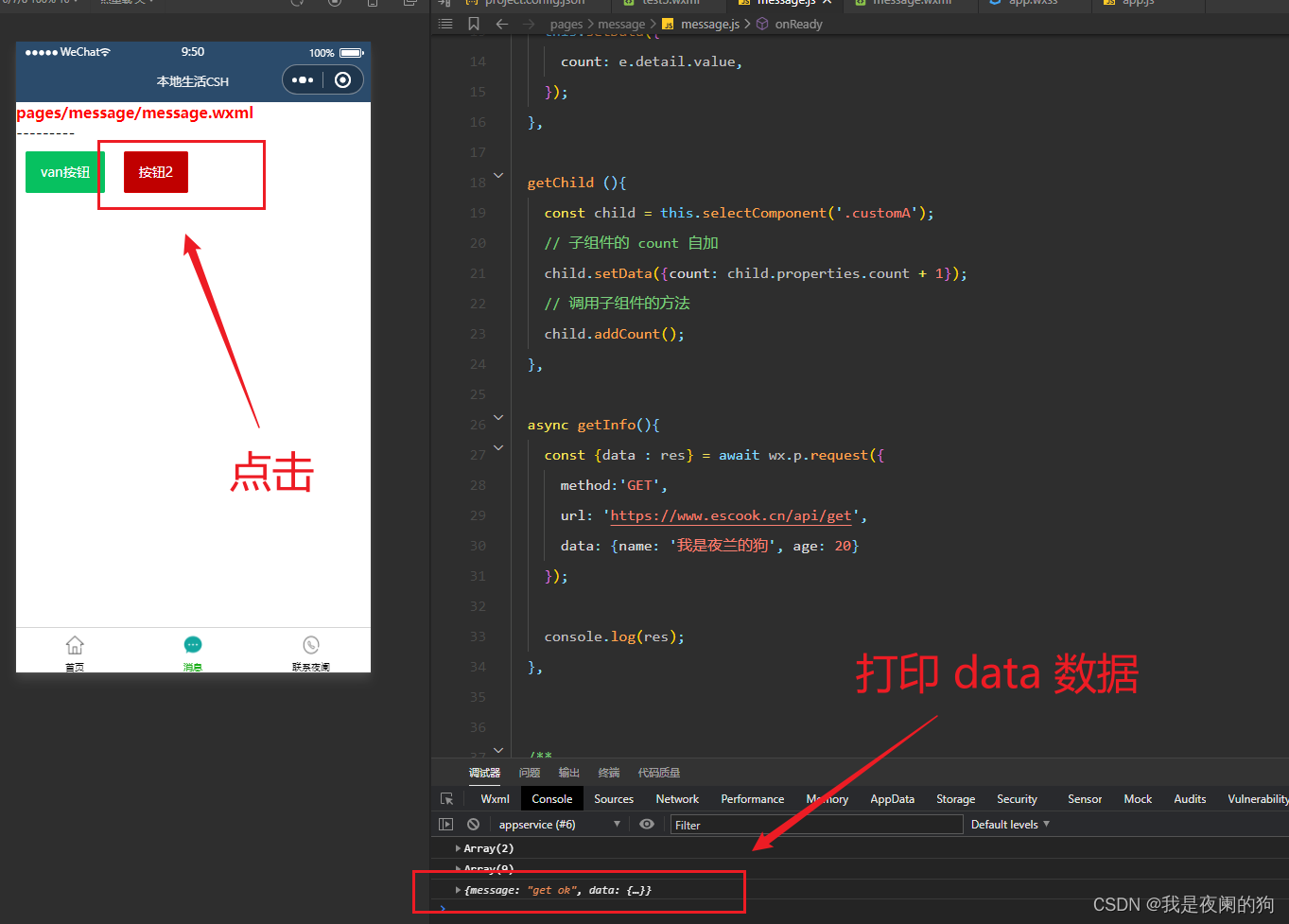Click the bookmark icon in editor bar
Viewport: 1289px width, 924px height.
(474, 24)
